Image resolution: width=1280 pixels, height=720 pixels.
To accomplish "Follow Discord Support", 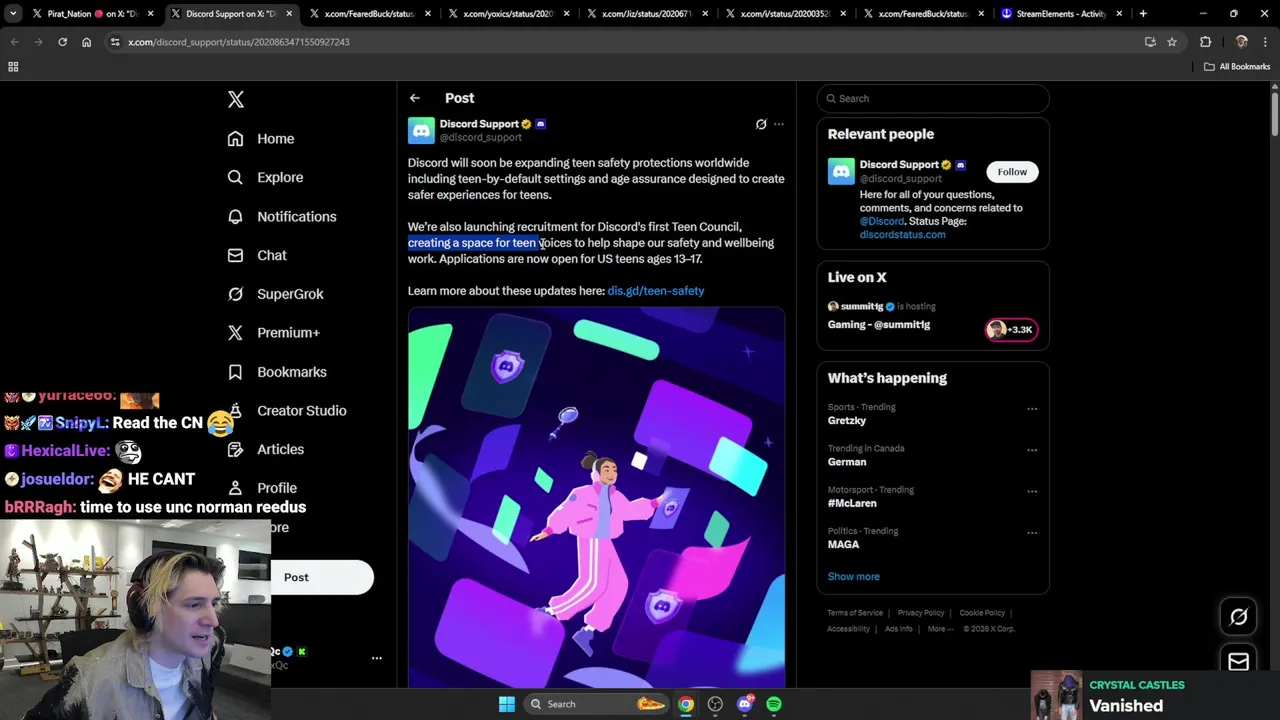I will 1012,172.
